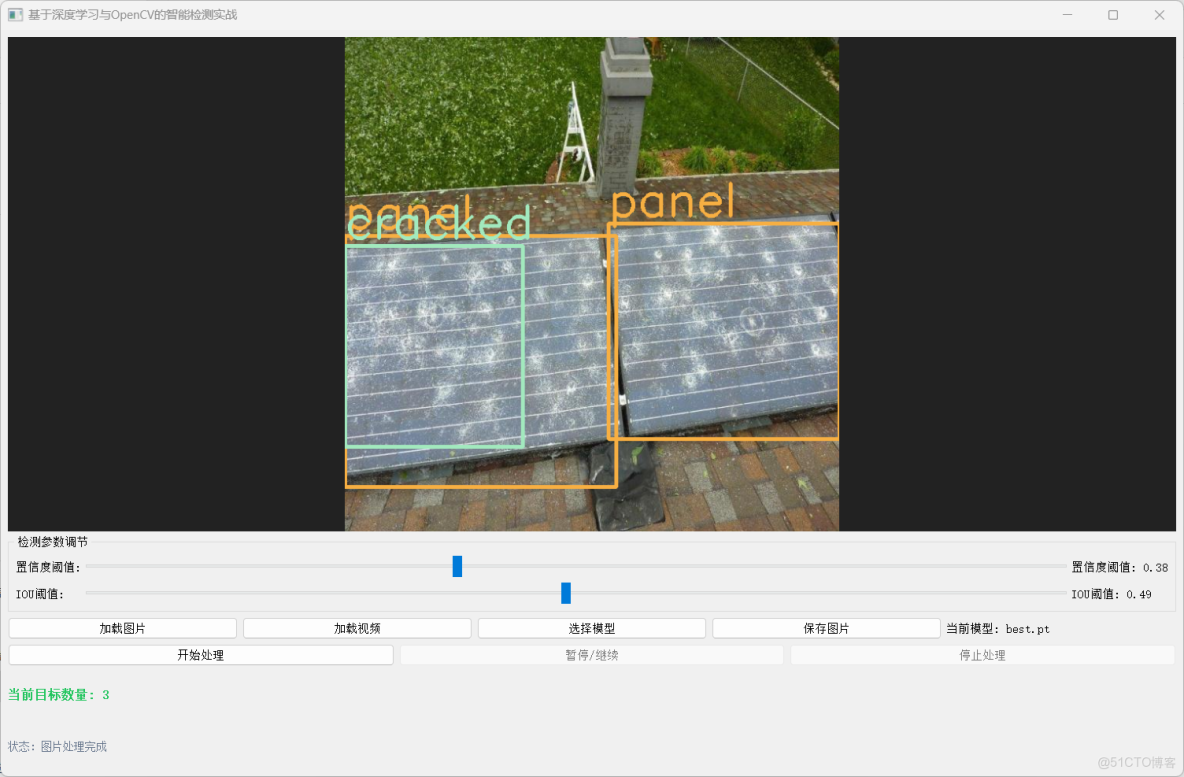Click the 当前模型: best.pt label
The width and height of the screenshot is (1184, 777).
pyautogui.click(x=997, y=628)
